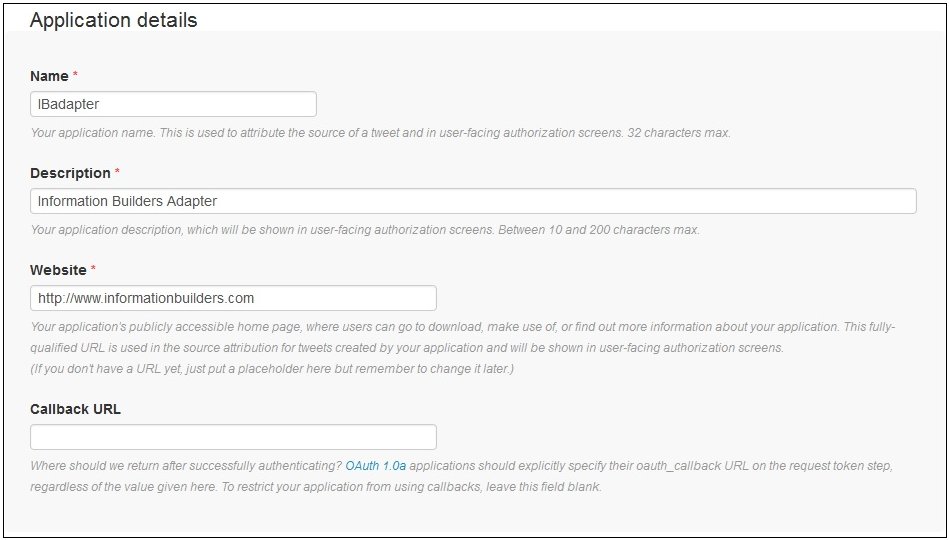This screenshot has height=540, width=949.
Task: Click the 'qualified URL is used' hint line
Action: [407, 348]
